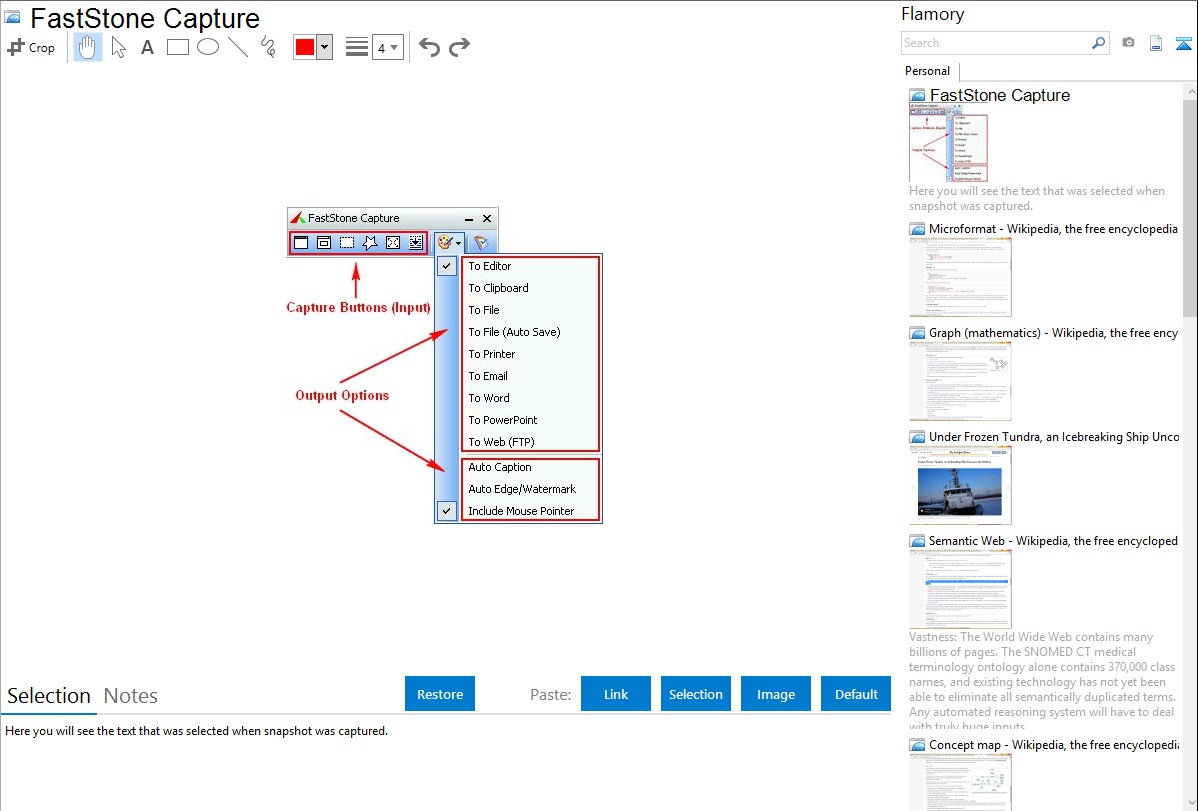
Task: Select the ellipse drawing tool
Action: point(208,47)
